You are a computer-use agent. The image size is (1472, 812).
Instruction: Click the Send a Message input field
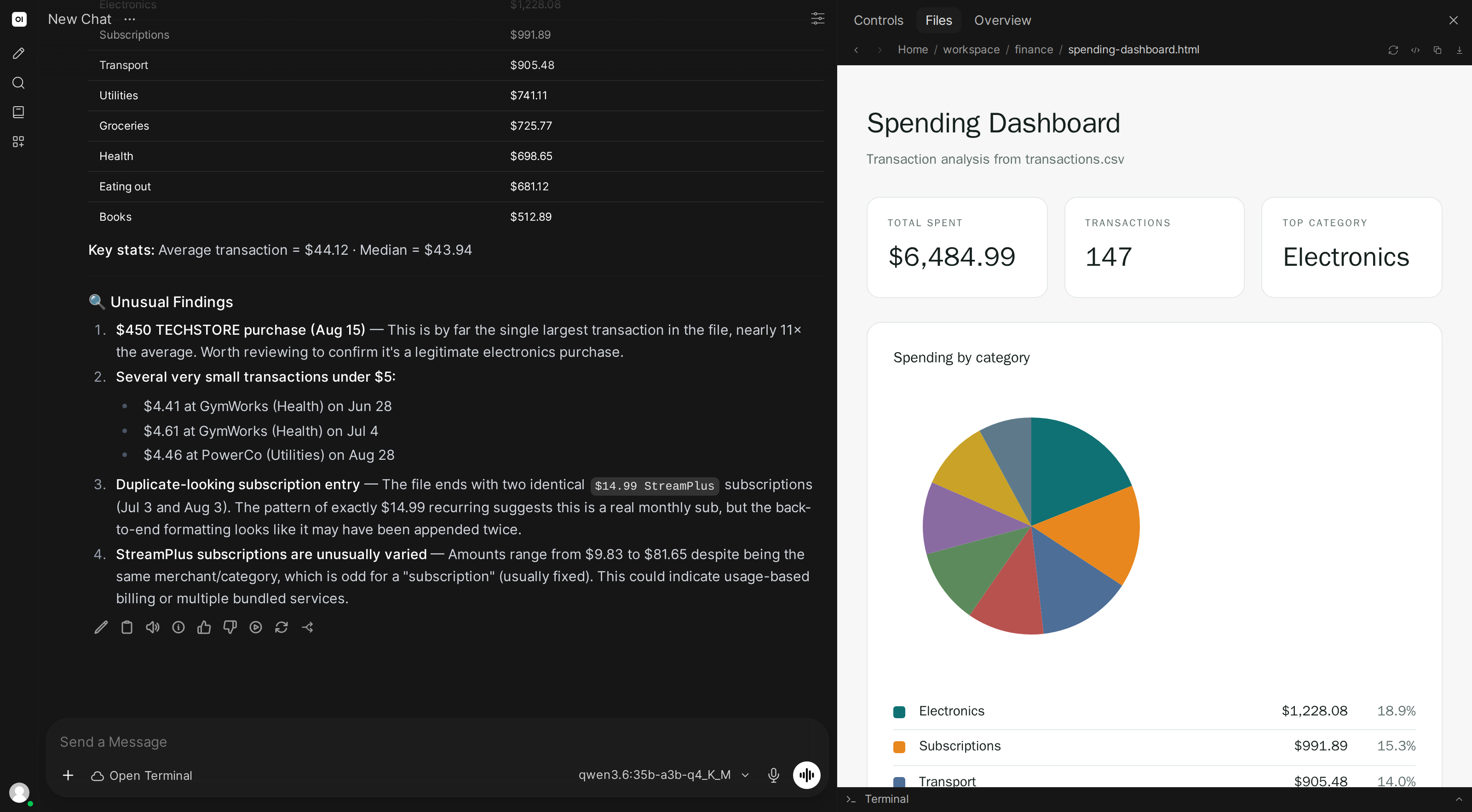pos(437,742)
